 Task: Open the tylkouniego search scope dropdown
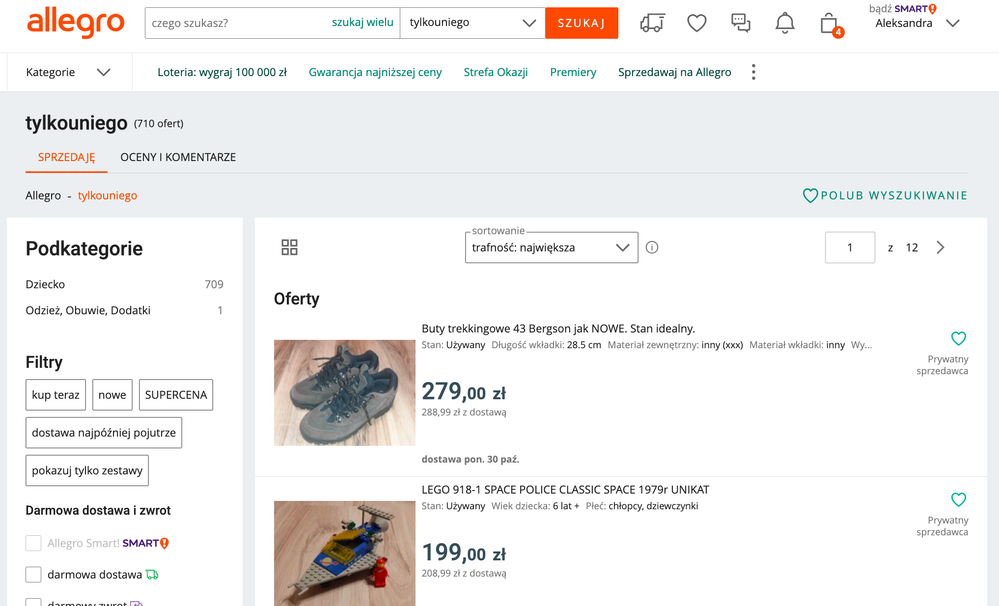pyautogui.click(x=472, y=23)
